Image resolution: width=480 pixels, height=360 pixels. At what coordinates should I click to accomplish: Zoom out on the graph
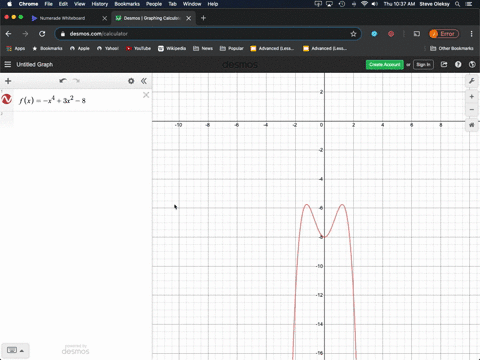472,110
